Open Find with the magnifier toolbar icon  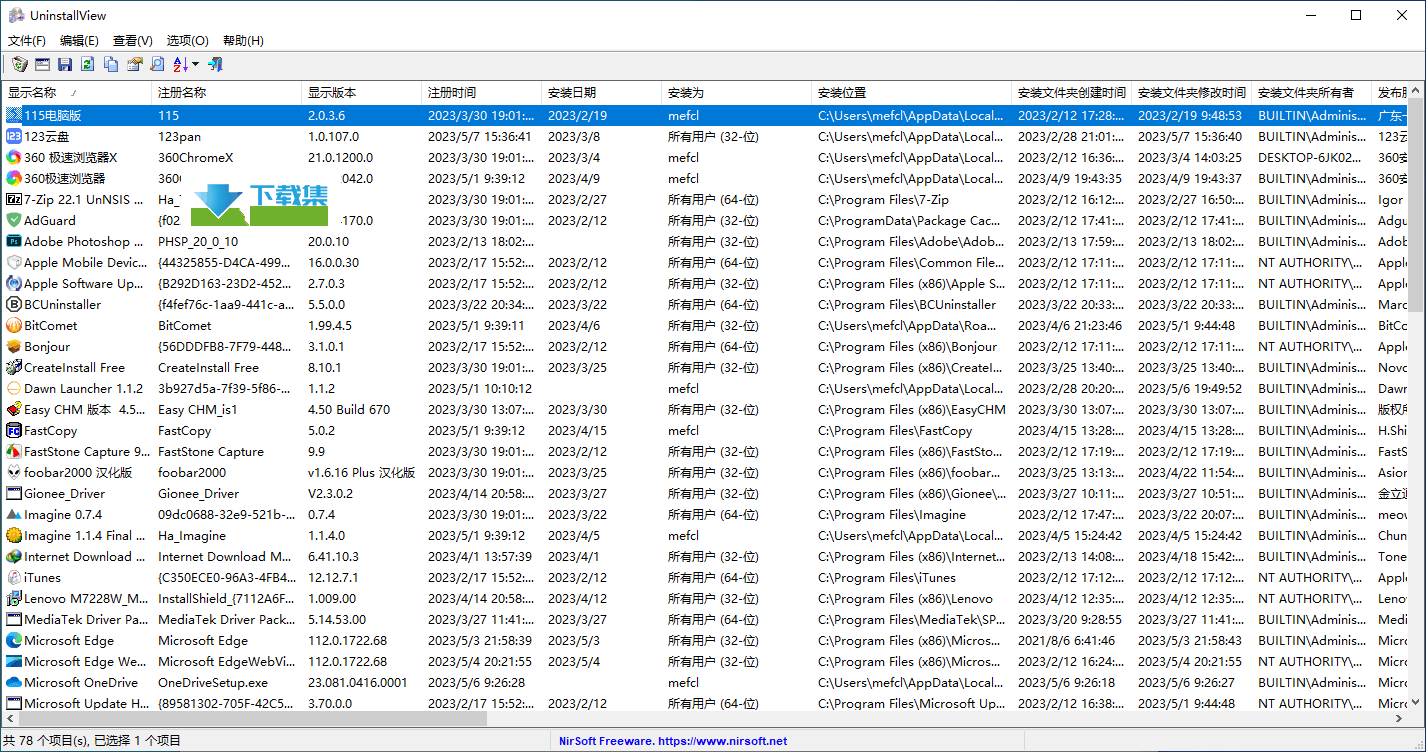tap(157, 65)
